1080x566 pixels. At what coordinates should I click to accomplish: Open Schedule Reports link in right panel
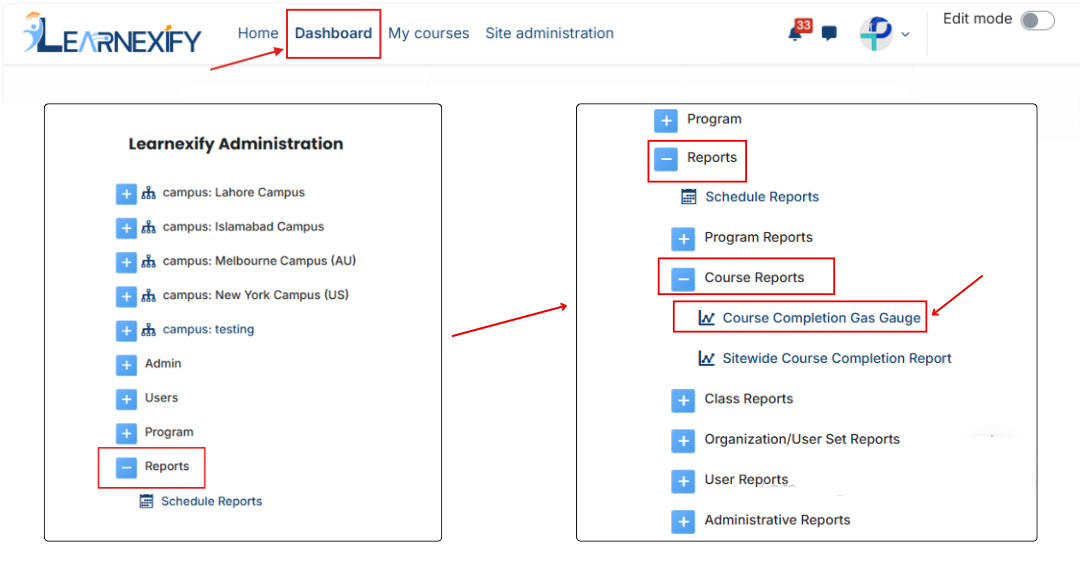[762, 197]
